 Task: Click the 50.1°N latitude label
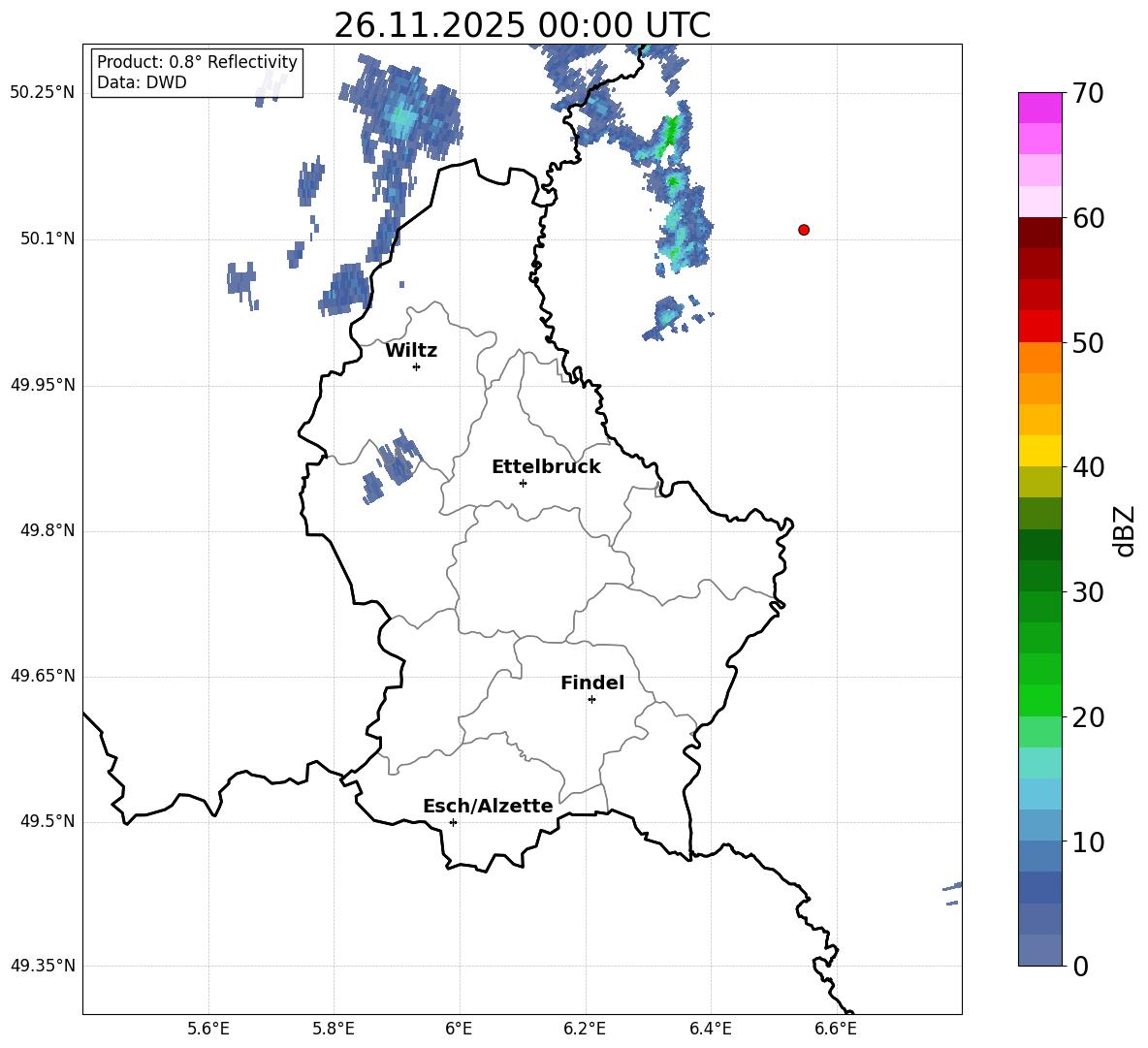tap(48, 239)
